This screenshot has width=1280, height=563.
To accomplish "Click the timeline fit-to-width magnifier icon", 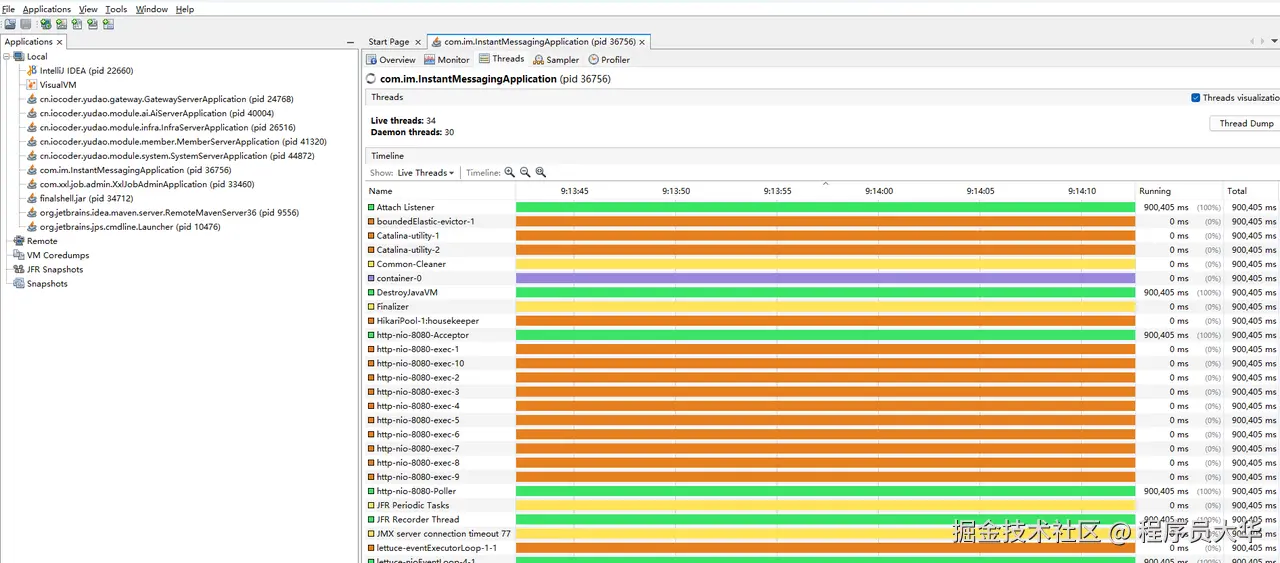I will point(541,173).
